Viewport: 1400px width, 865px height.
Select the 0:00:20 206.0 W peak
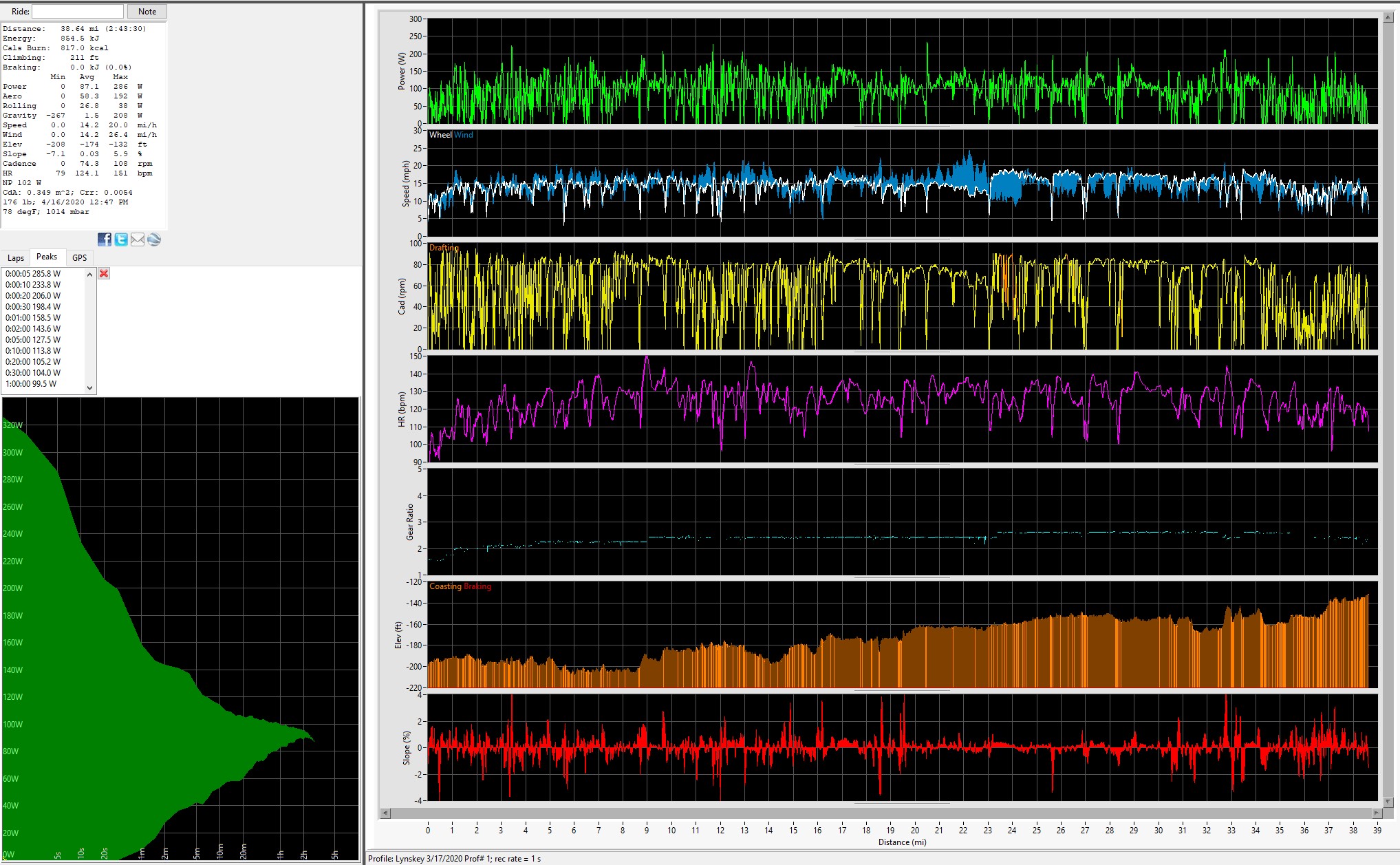(x=33, y=296)
